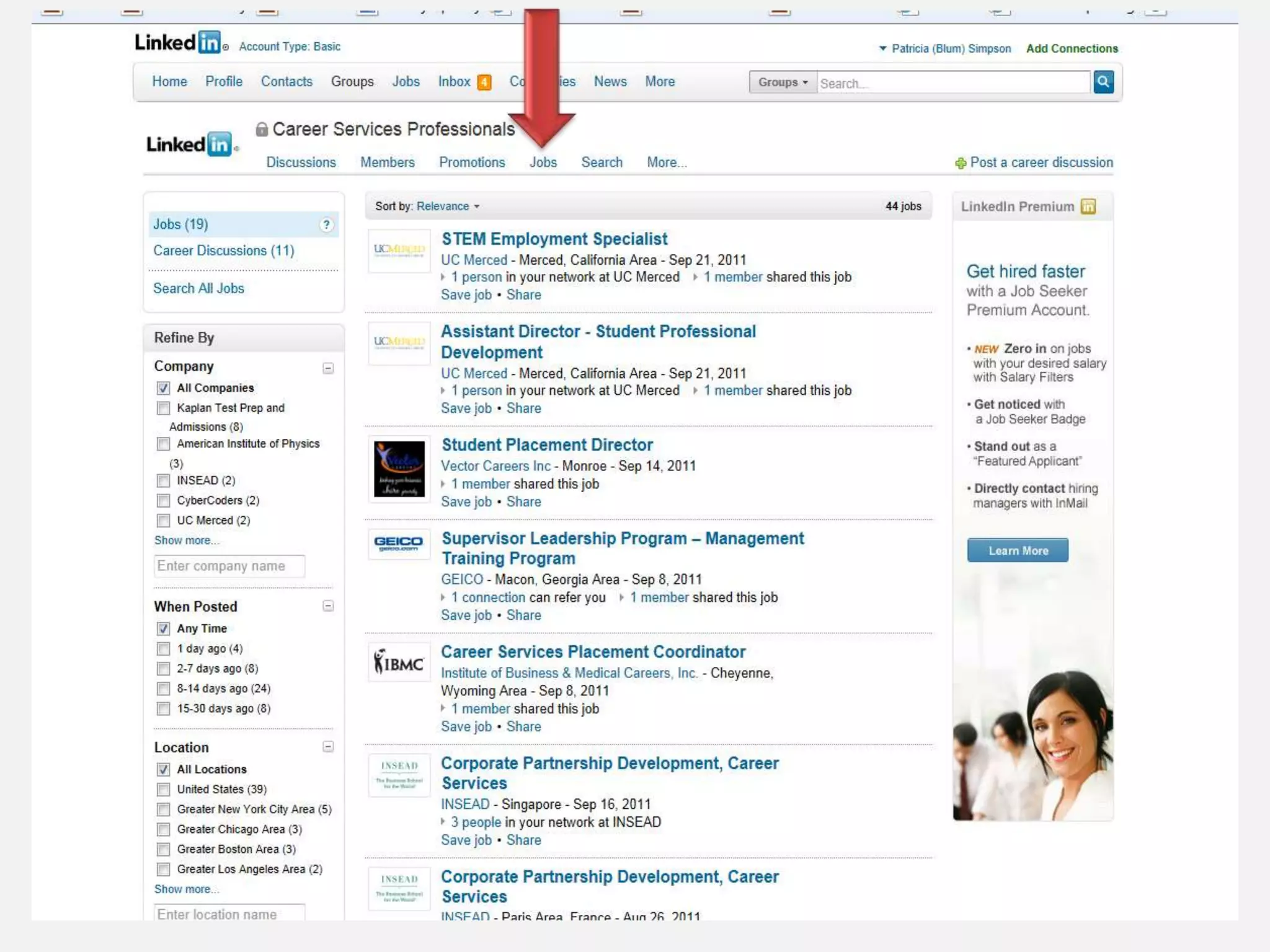Image resolution: width=1270 pixels, height=952 pixels.
Task: Tick the United States location checkbox
Action: pos(163,790)
